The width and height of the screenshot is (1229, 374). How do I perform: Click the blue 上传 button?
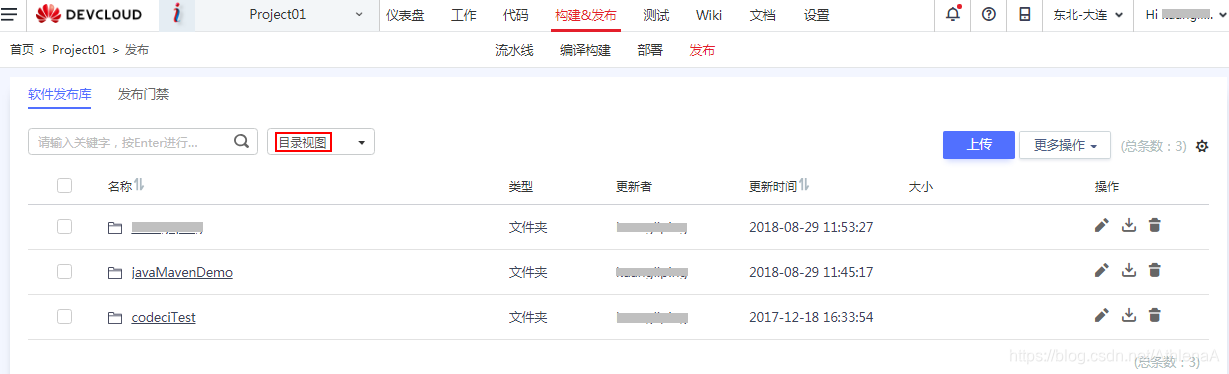click(979, 145)
